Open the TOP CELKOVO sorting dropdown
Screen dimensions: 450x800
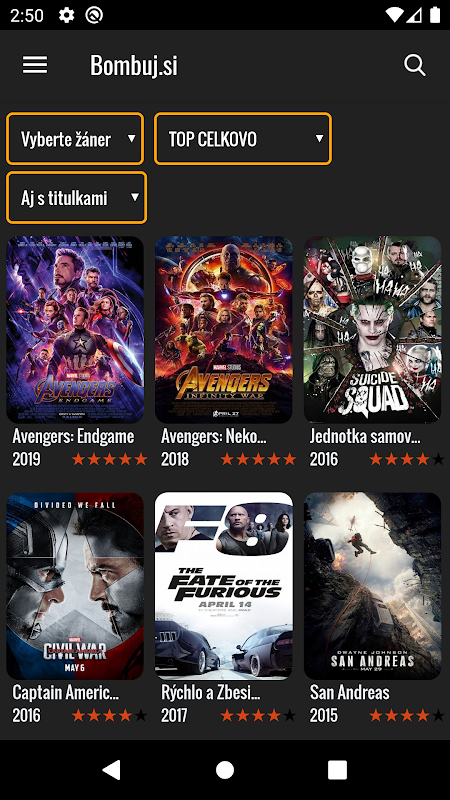243,139
